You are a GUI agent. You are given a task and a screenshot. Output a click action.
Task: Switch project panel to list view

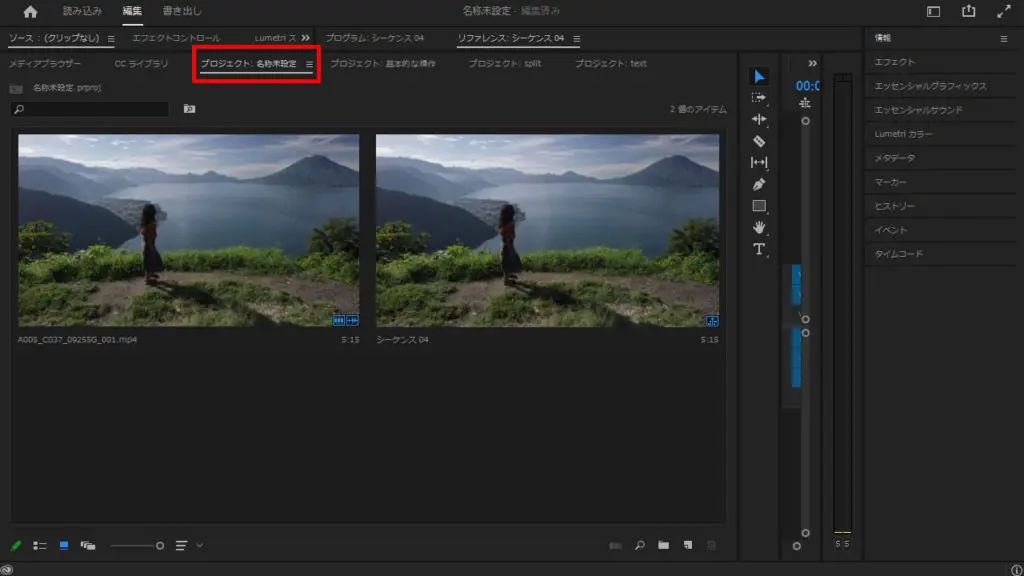point(40,545)
